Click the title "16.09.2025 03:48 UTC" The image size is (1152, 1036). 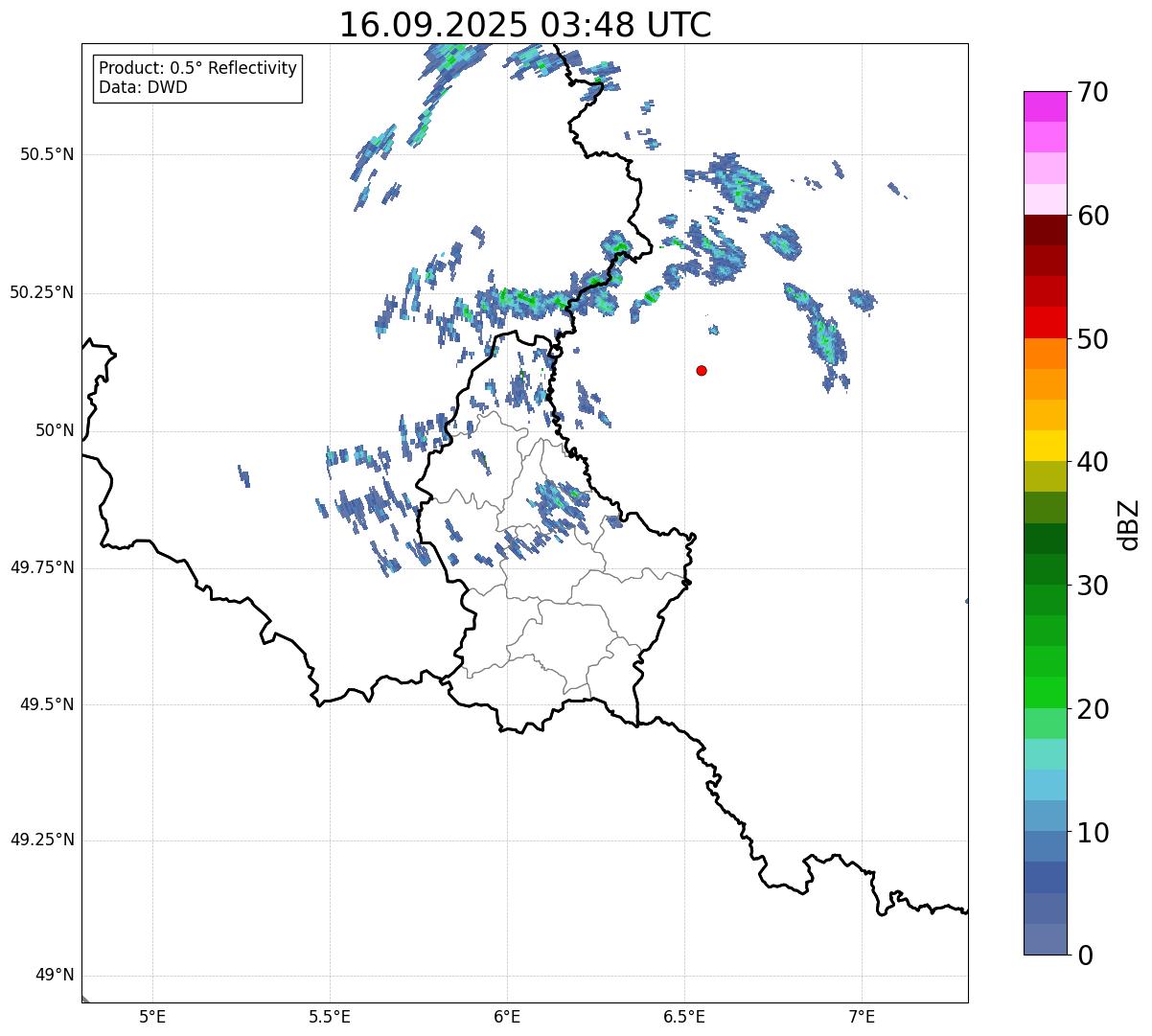tap(525, 25)
